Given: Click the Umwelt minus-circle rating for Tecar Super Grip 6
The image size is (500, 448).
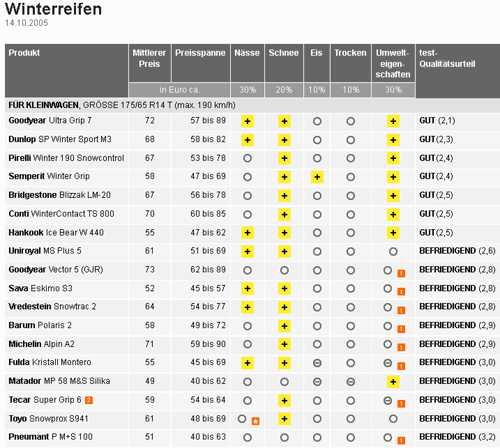Looking at the screenshot, I should click(388, 400).
